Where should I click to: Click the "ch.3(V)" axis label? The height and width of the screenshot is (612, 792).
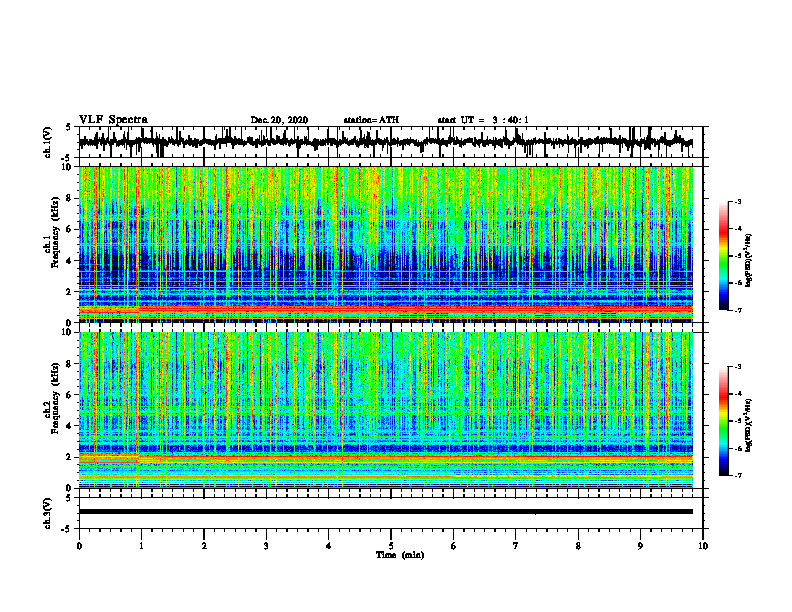coord(48,513)
